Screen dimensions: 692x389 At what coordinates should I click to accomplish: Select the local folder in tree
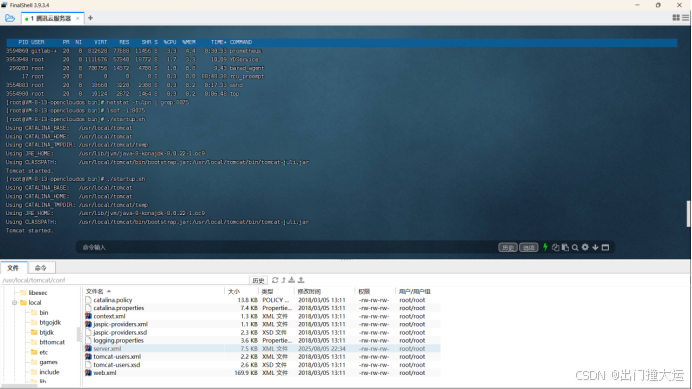(35, 302)
